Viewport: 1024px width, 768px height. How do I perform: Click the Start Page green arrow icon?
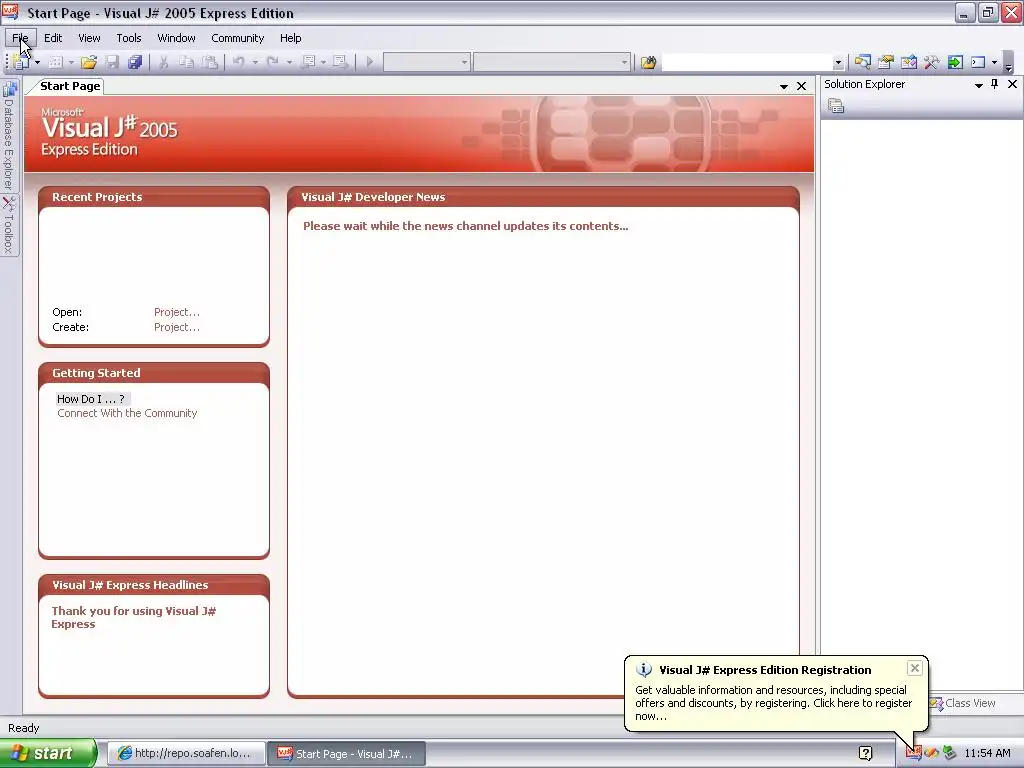click(955, 62)
